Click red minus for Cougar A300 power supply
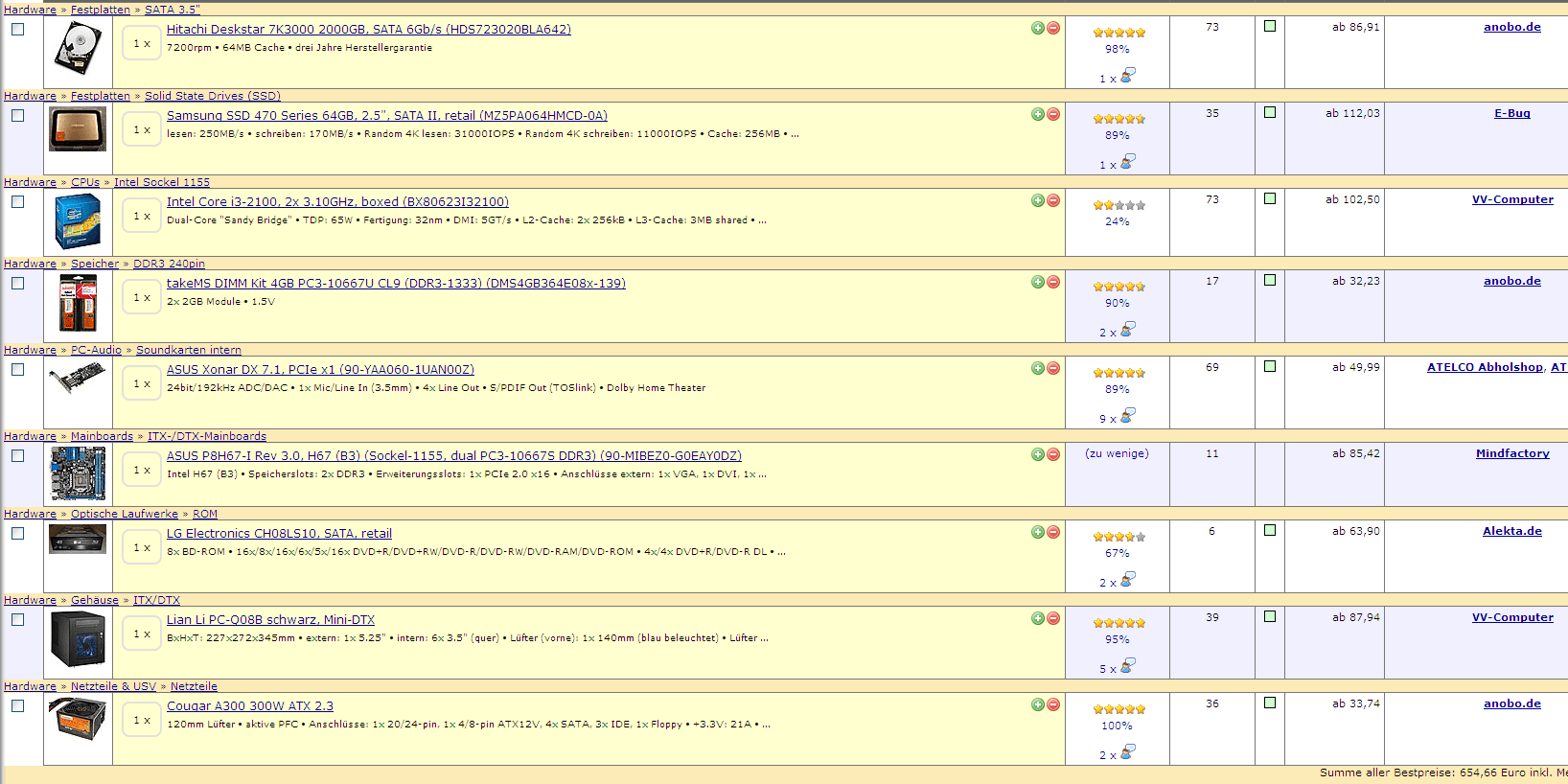Image resolution: width=1568 pixels, height=784 pixels. click(1053, 704)
